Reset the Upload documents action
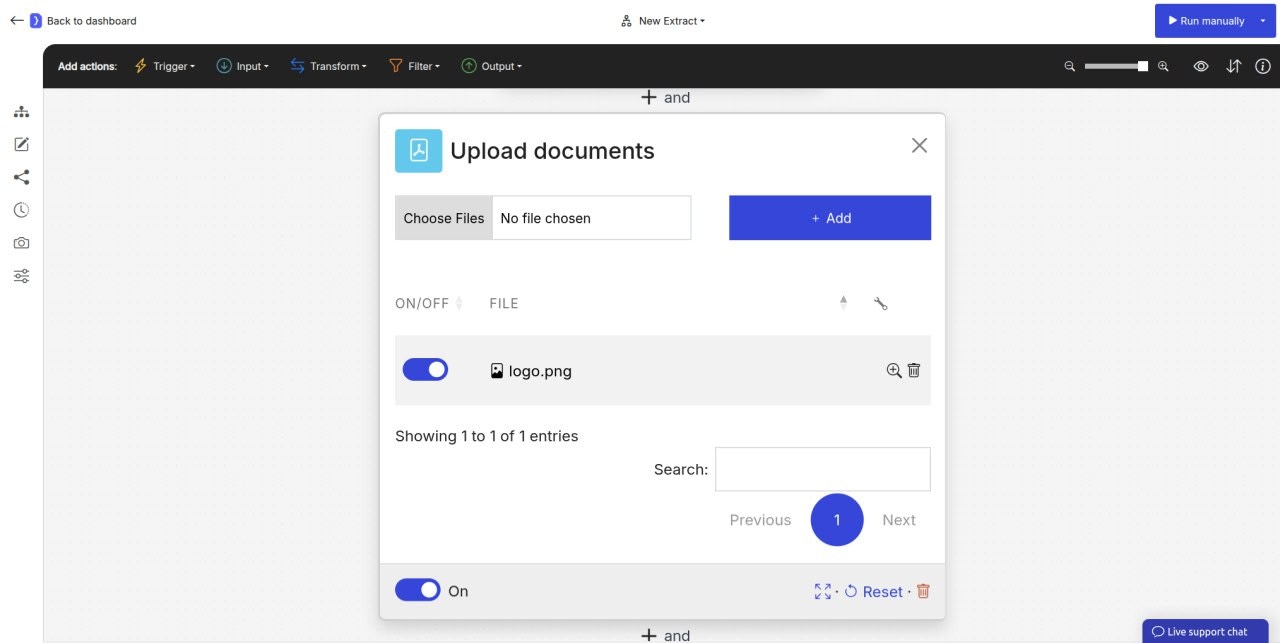The image size is (1280, 643). (873, 591)
